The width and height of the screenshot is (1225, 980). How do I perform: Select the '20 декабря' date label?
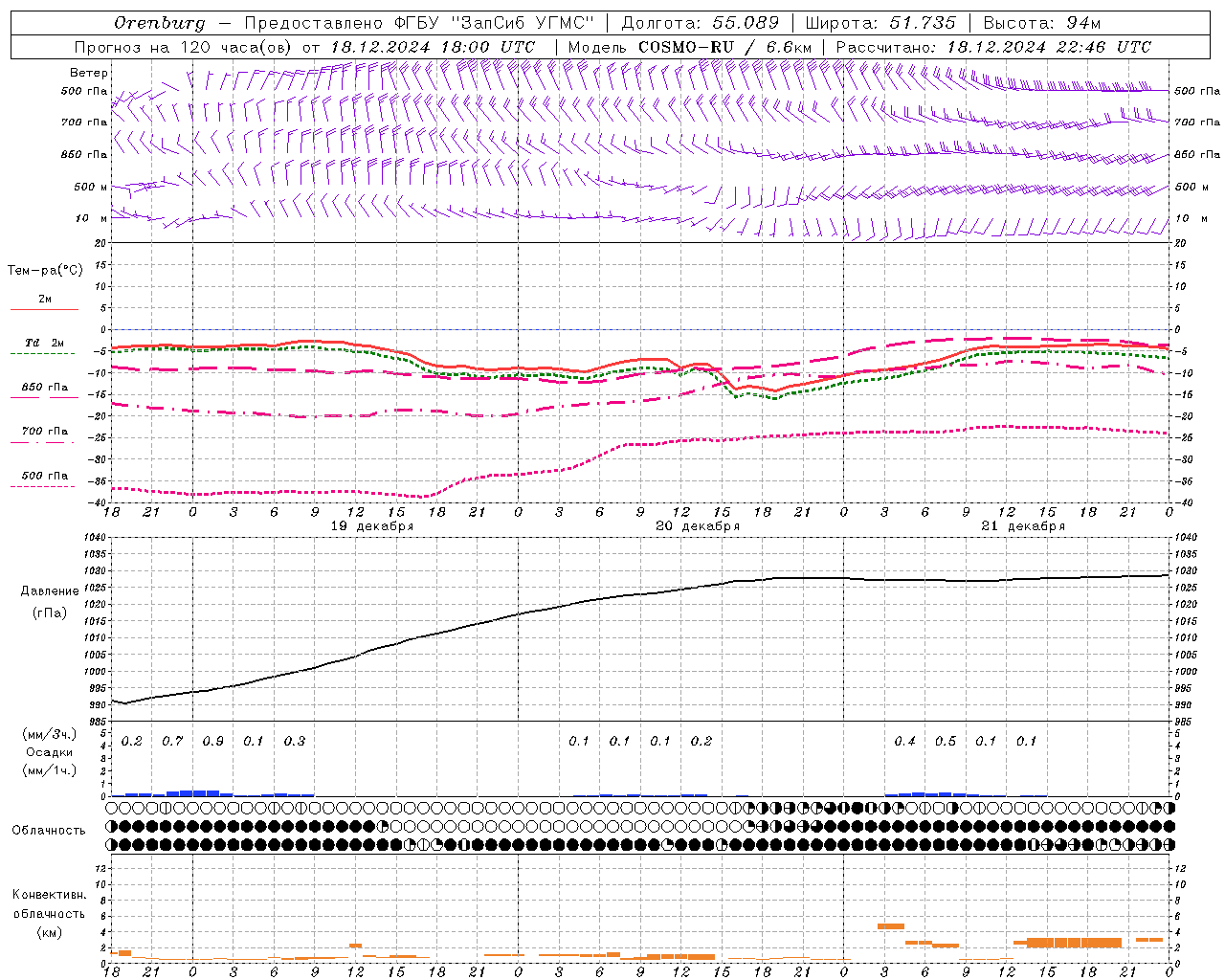698,525
